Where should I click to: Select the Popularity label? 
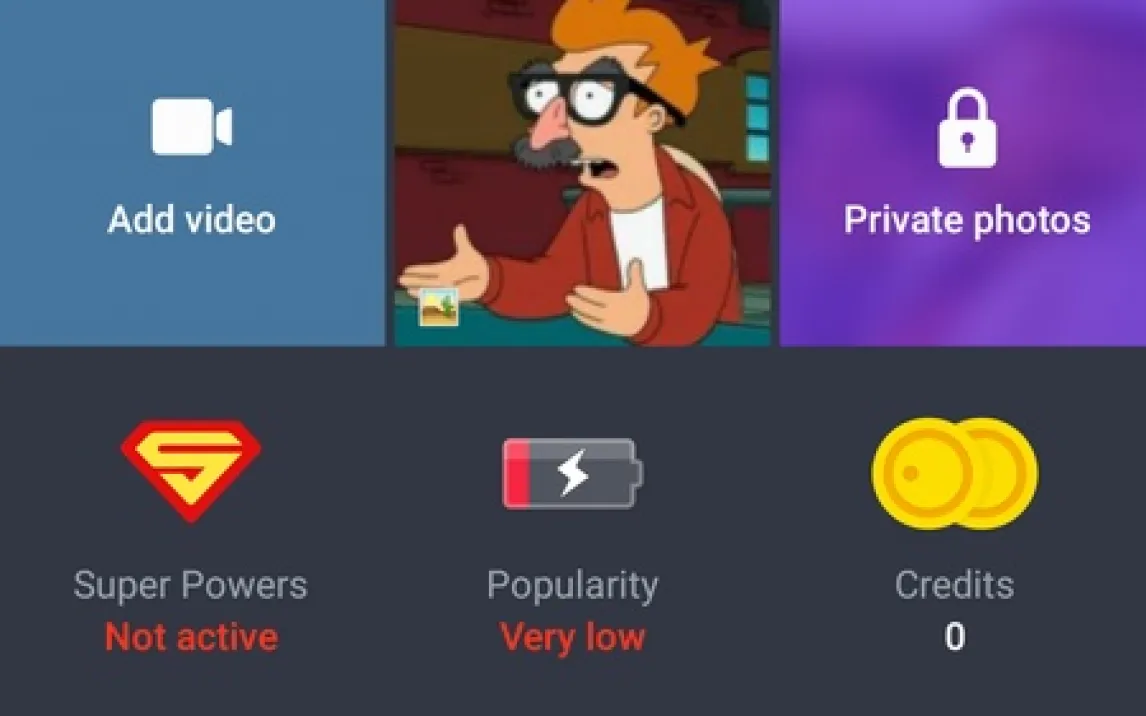(x=572, y=586)
